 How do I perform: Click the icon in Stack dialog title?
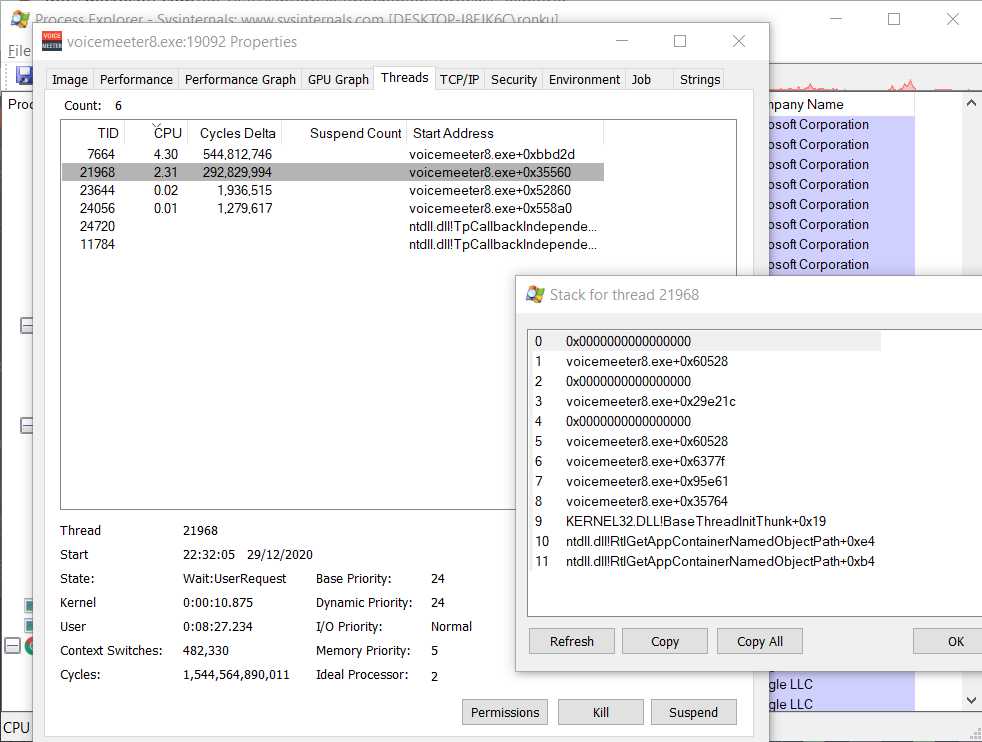click(x=536, y=294)
